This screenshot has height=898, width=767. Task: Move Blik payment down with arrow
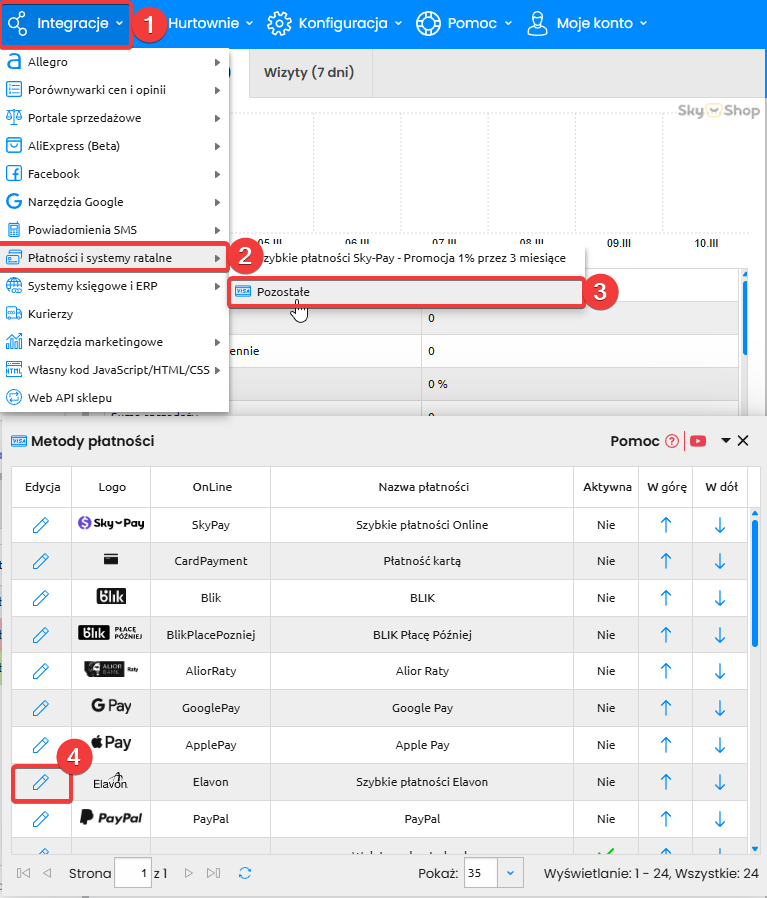pos(719,597)
